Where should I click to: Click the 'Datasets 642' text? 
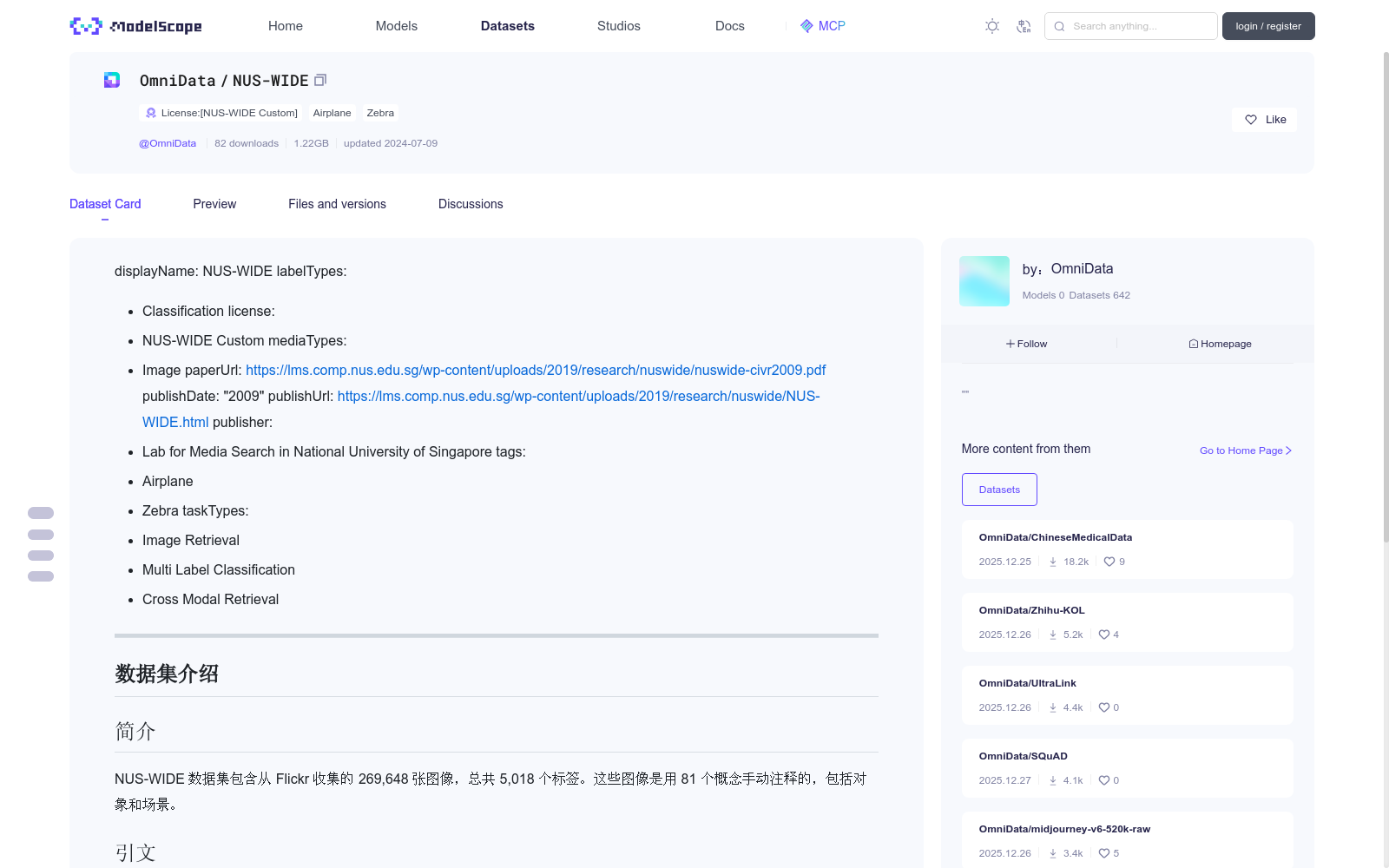pos(1100,295)
